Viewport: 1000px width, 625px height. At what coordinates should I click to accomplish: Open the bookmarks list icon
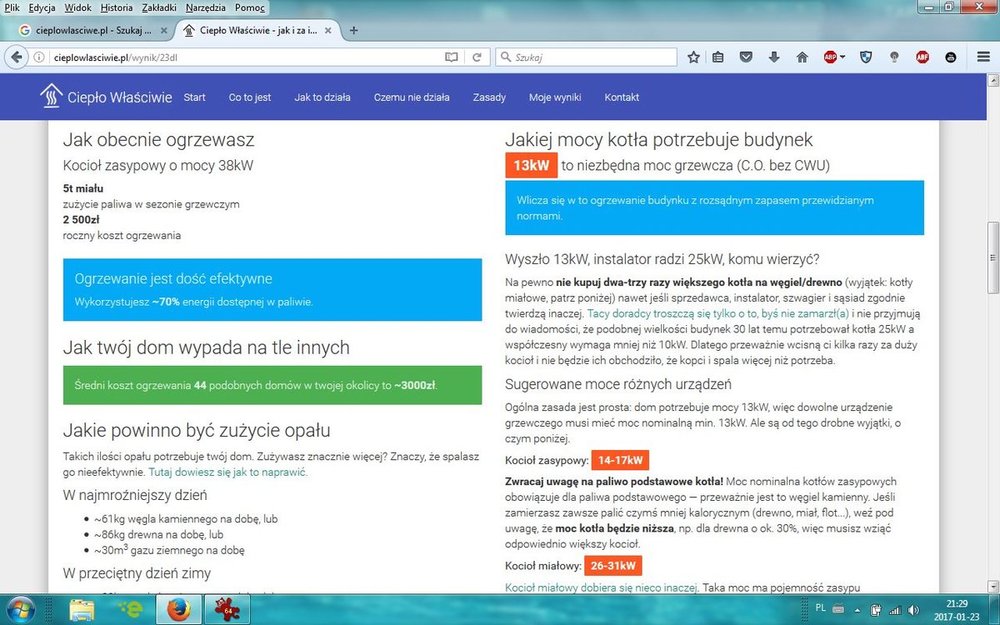tap(719, 58)
